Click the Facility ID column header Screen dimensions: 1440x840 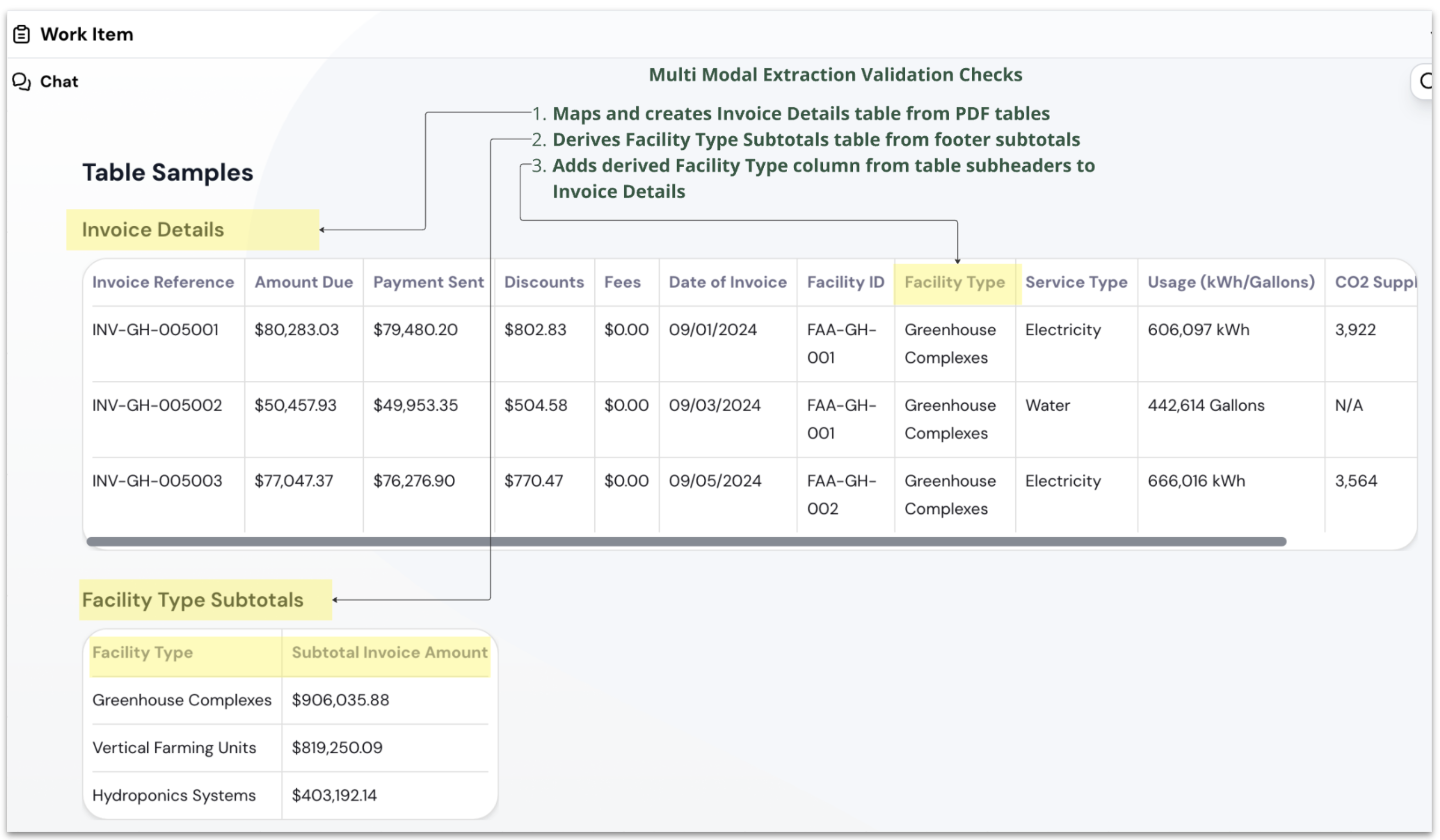tap(845, 282)
